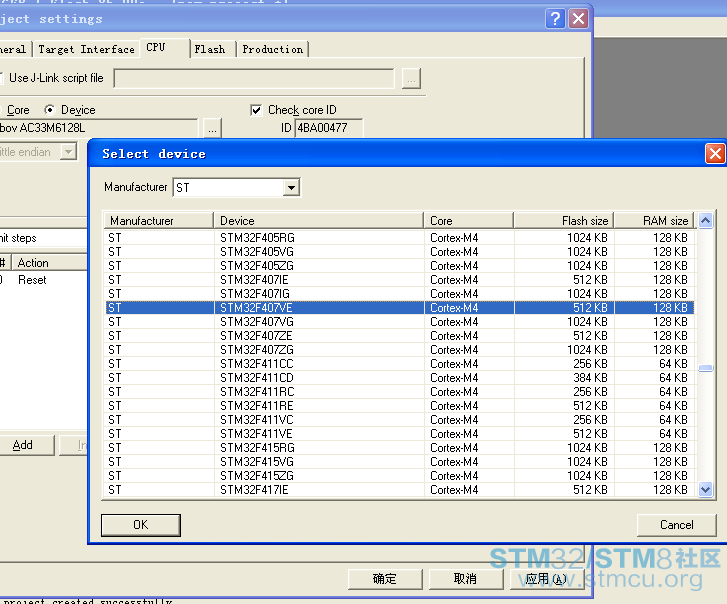Select the STM32F407ZE device row
Image resolution: width=727 pixels, height=604 pixels.
[400, 336]
